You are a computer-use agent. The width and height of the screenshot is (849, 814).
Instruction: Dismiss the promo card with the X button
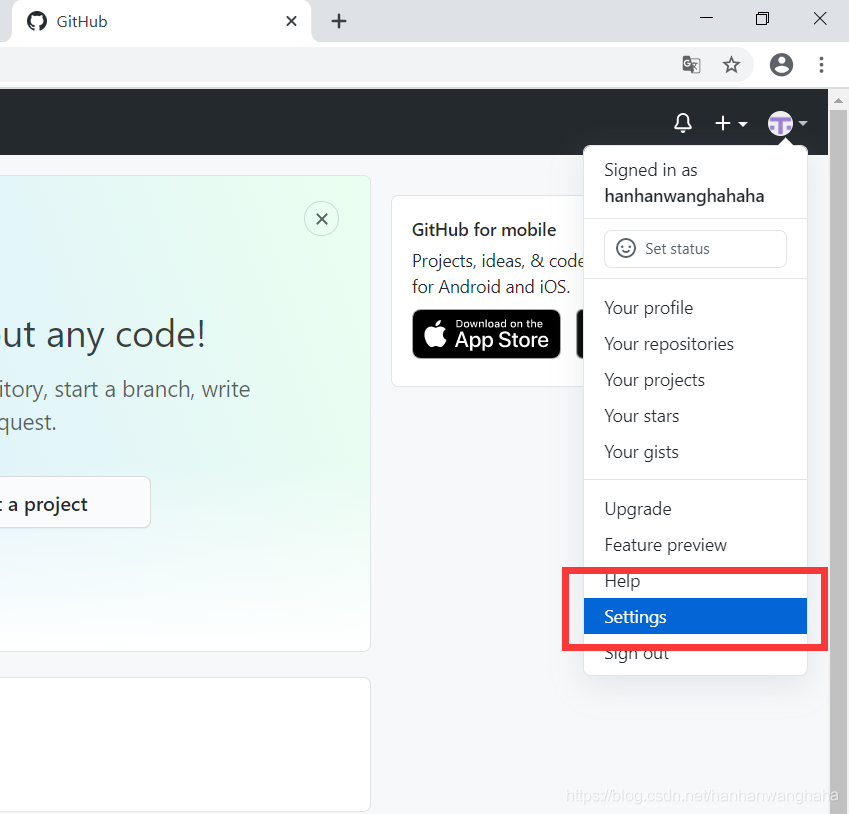(321, 218)
